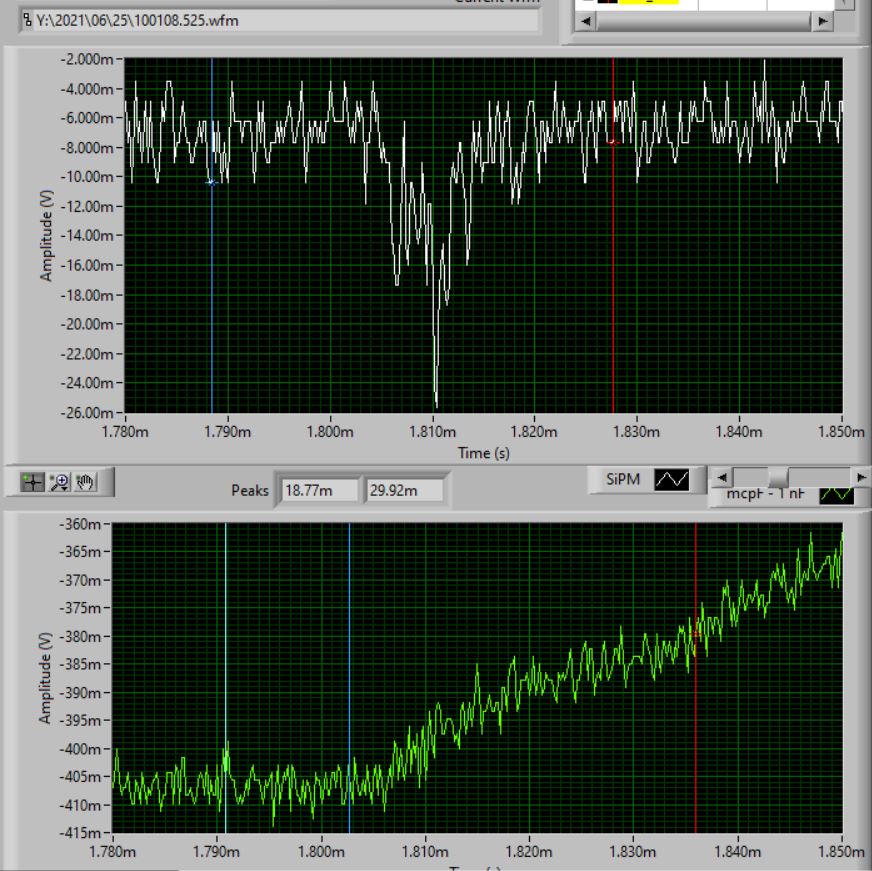Click the file path browse icon
Screen dimensions: 872x871
[x=27, y=20]
